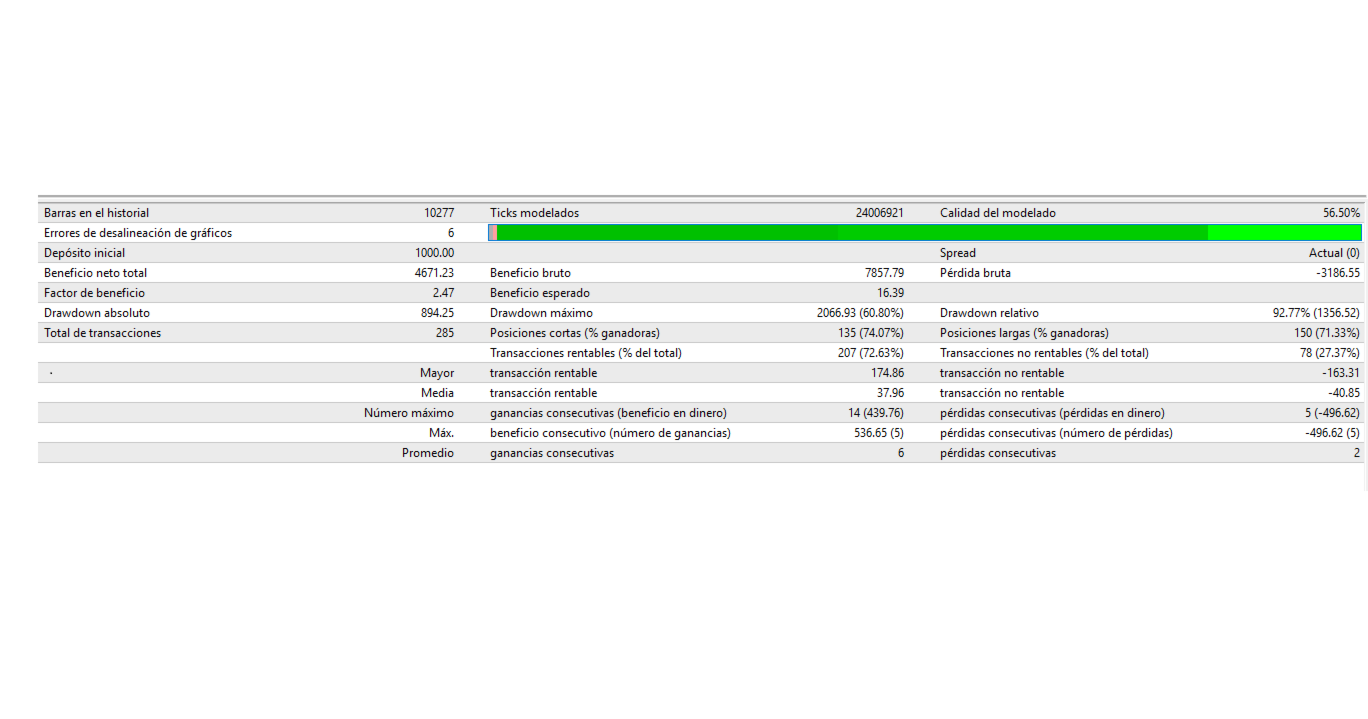Click the initial deposit value 1000.00

point(434,253)
